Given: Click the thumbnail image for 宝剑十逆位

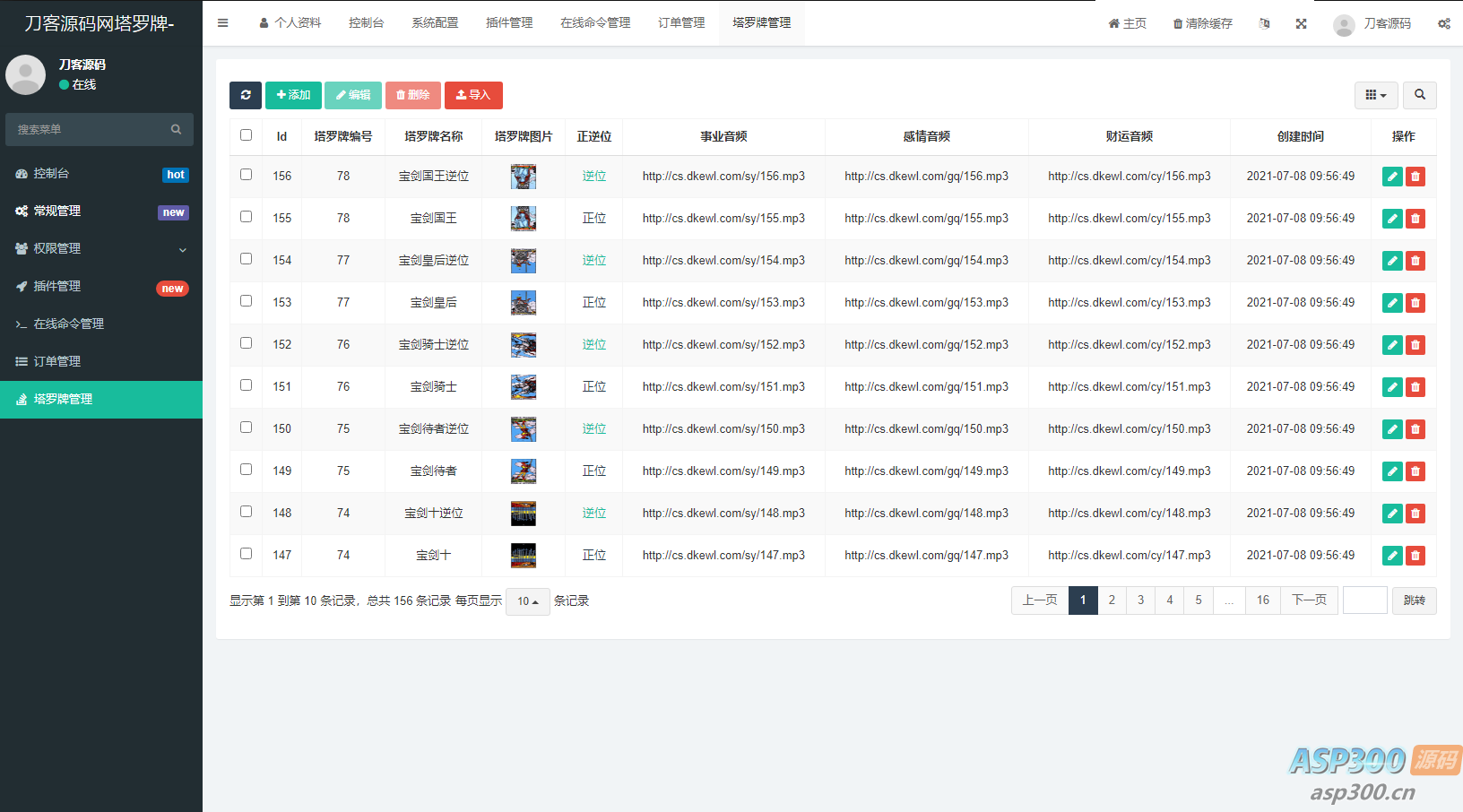Looking at the screenshot, I should (x=523, y=514).
